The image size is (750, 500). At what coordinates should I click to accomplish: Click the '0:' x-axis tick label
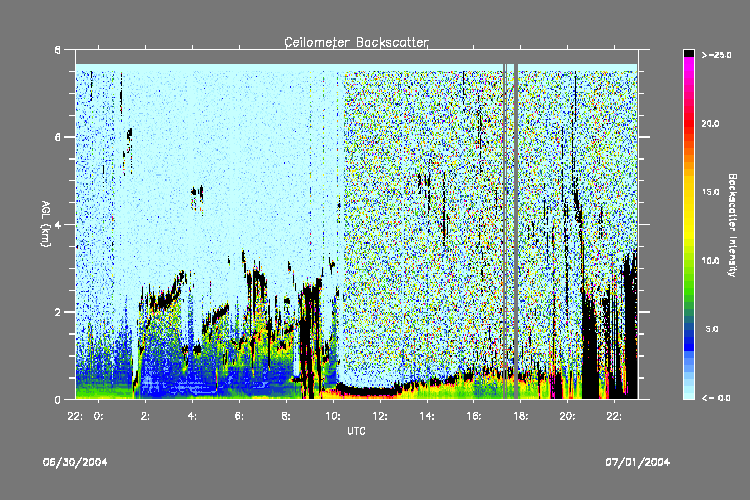[99, 416]
